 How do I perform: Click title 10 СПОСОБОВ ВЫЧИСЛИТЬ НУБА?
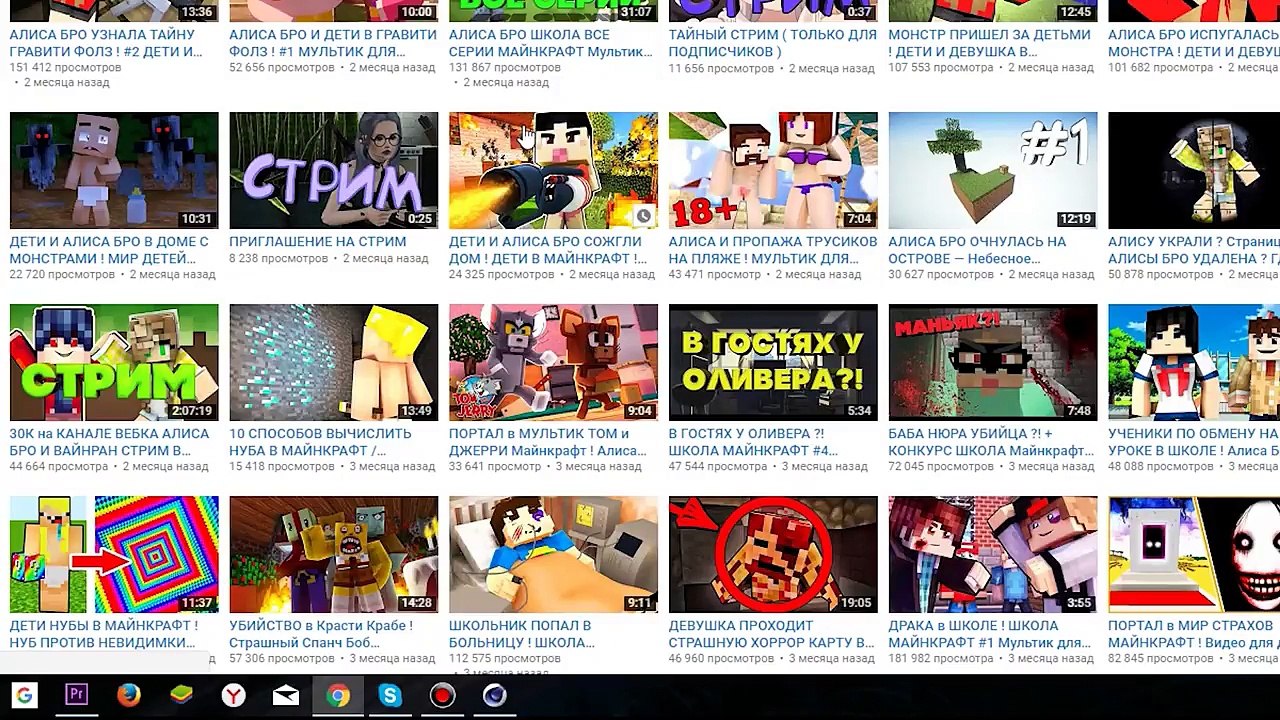point(320,441)
